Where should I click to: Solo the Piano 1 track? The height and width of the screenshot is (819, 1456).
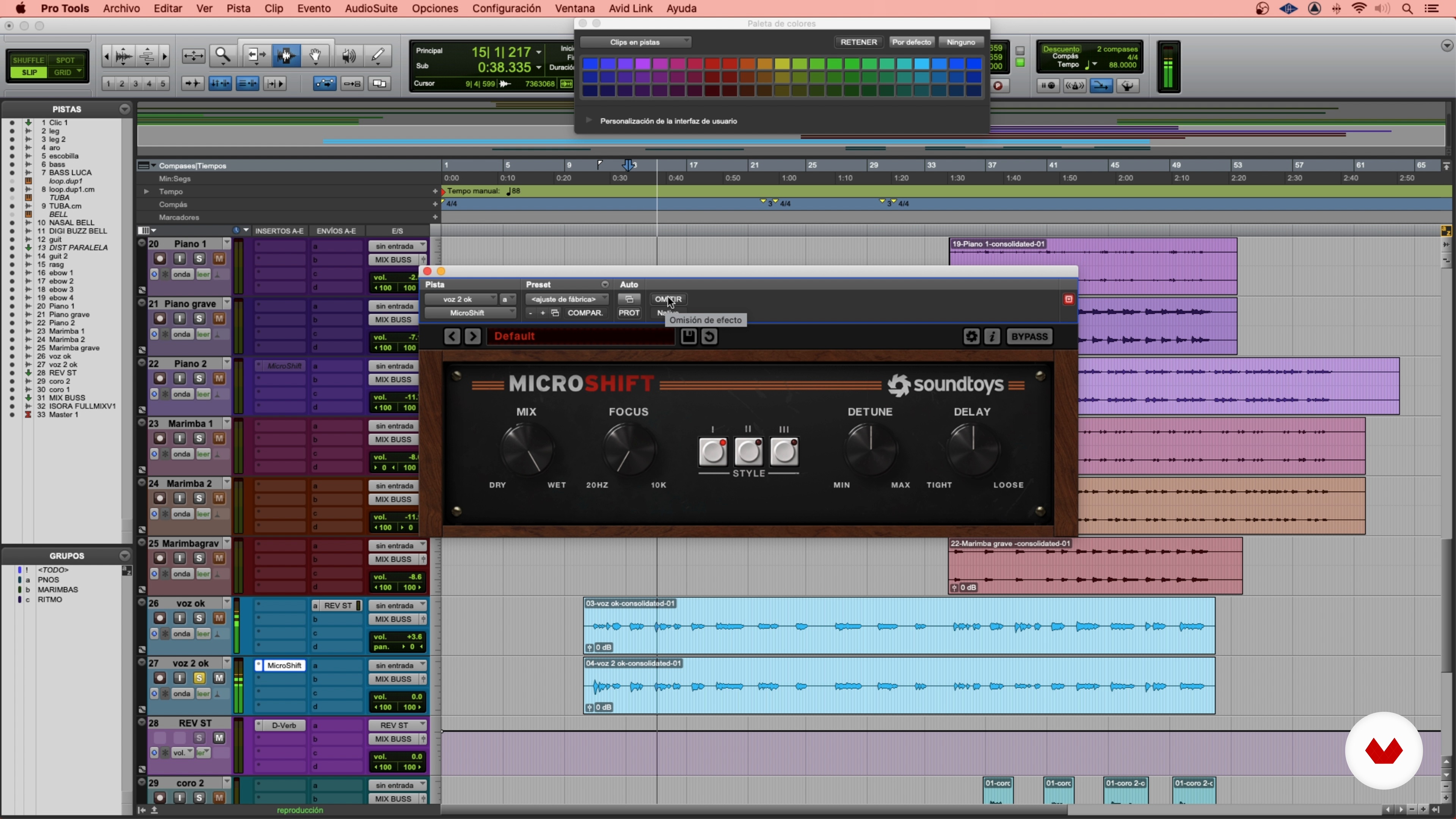click(x=199, y=258)
